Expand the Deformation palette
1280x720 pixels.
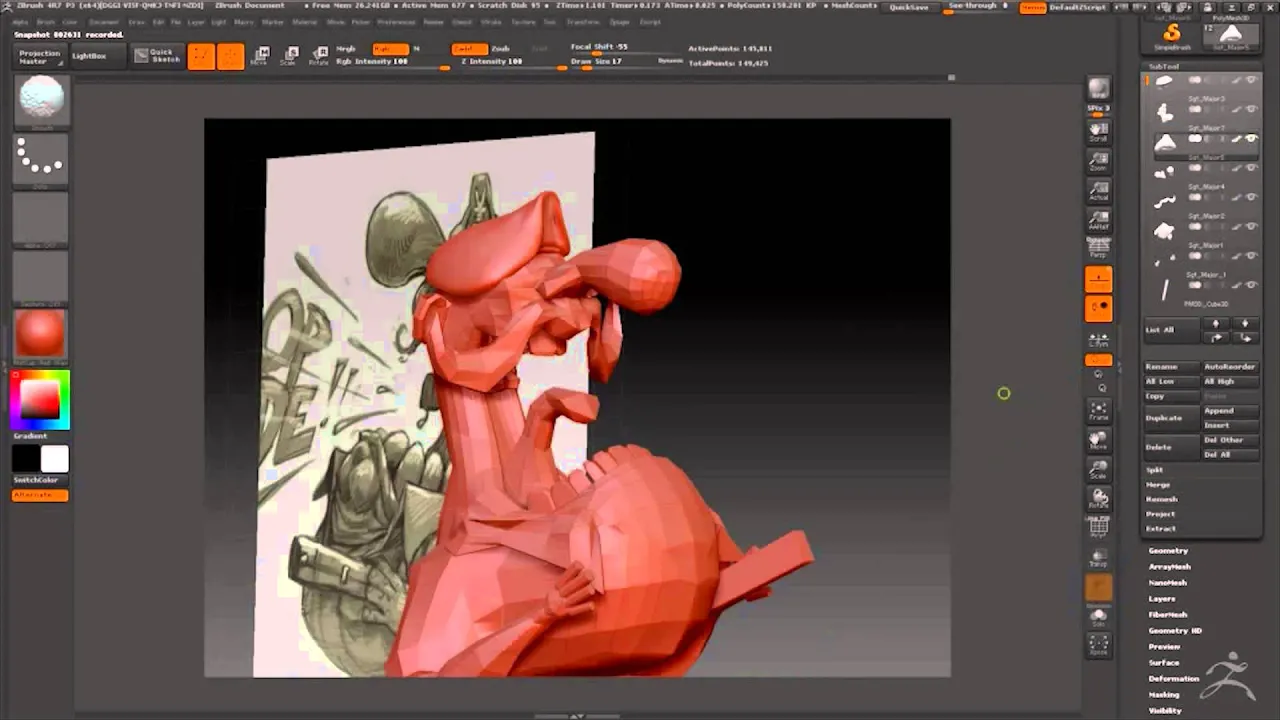coord(1174,679)
